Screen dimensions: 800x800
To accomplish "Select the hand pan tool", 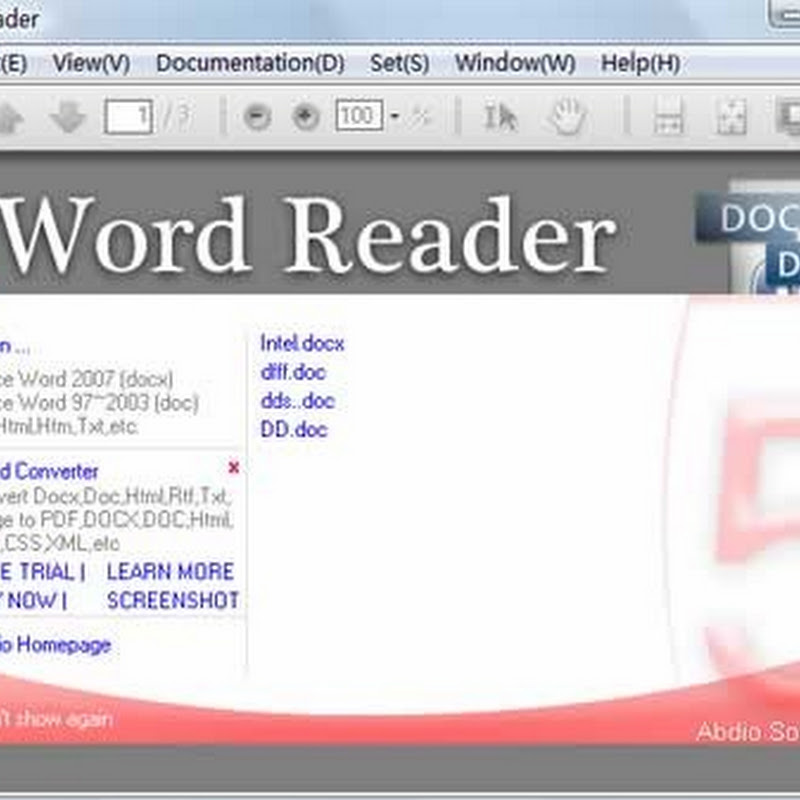I will pos(567,117).
